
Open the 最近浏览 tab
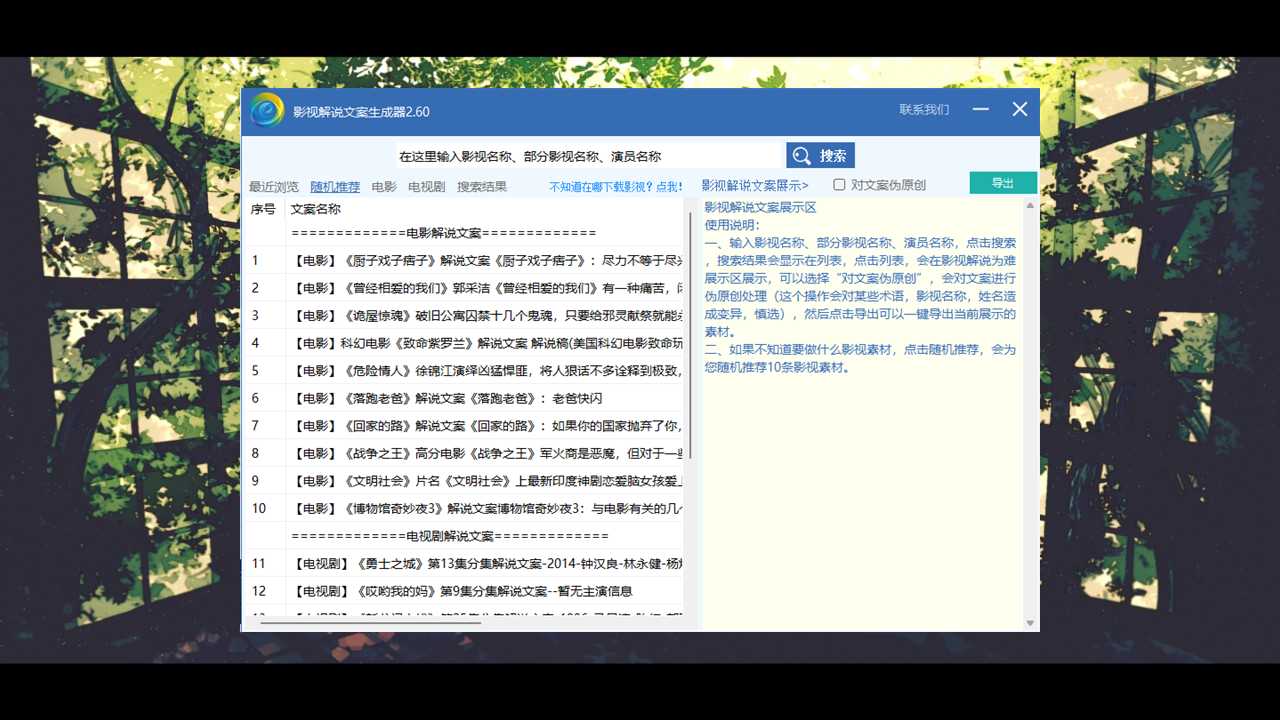(x=274, y=187)
